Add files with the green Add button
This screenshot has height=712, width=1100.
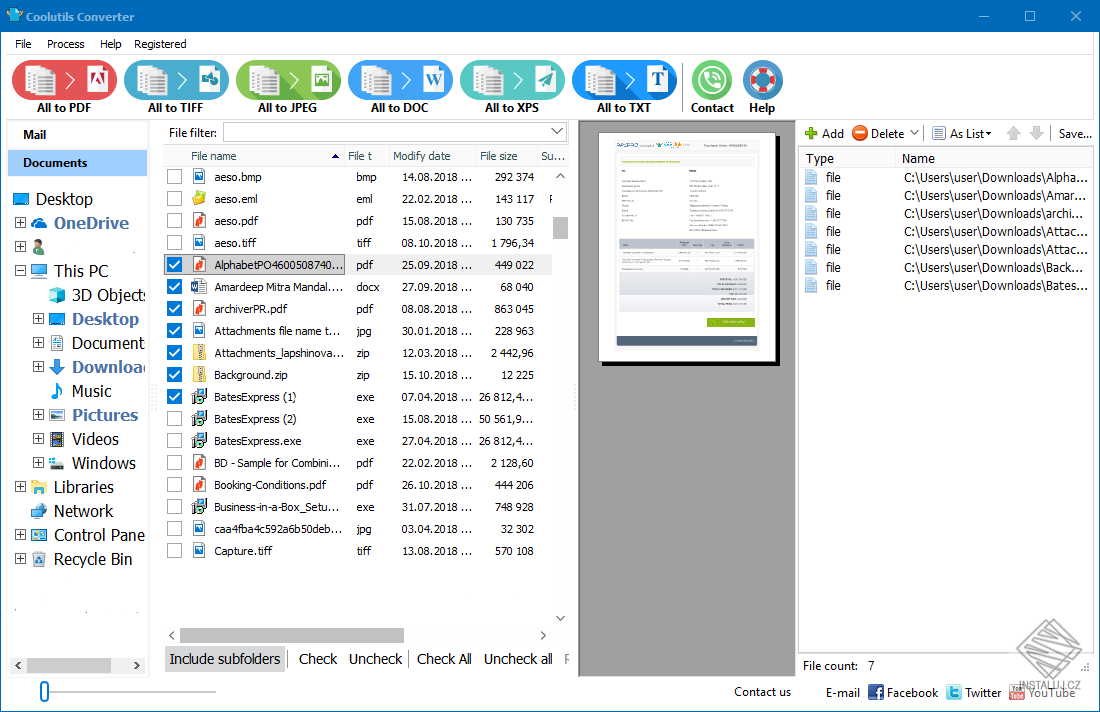826,133
